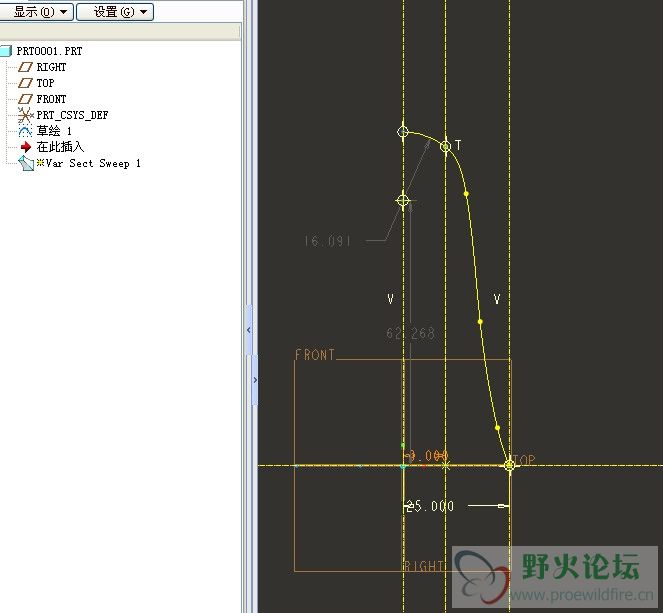Click the right arrow on panel divider

coord(255,380)
